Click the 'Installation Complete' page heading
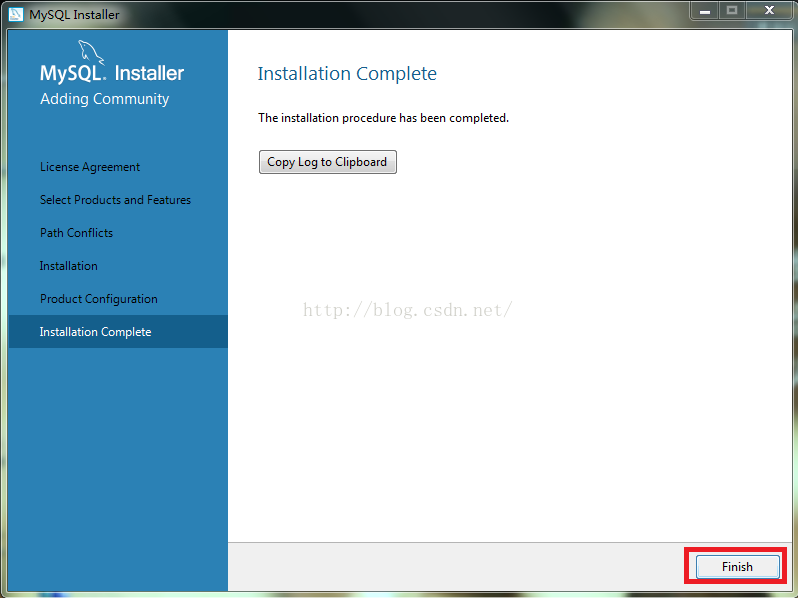Screen dimensions: 798x598 tap(347, 74)
